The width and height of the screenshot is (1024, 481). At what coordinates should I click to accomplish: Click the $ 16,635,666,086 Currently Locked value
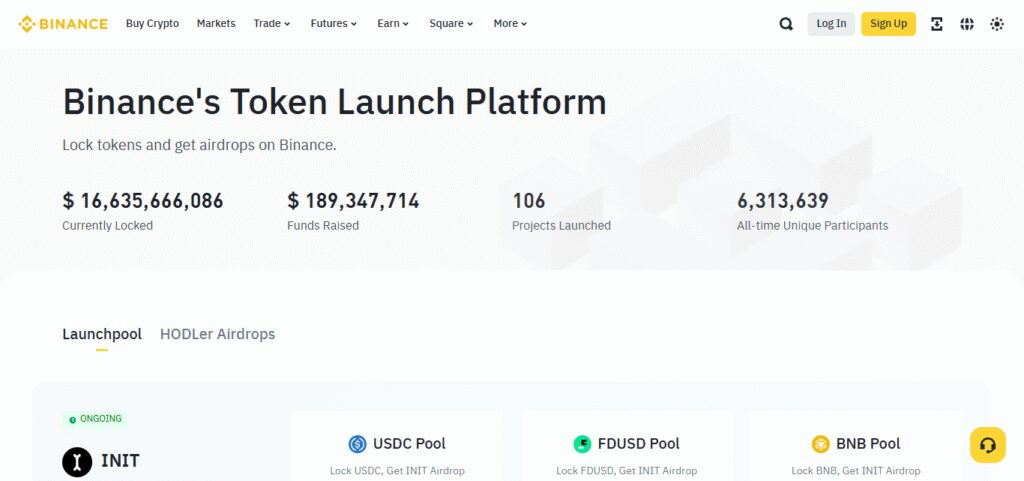click(143, 201)
